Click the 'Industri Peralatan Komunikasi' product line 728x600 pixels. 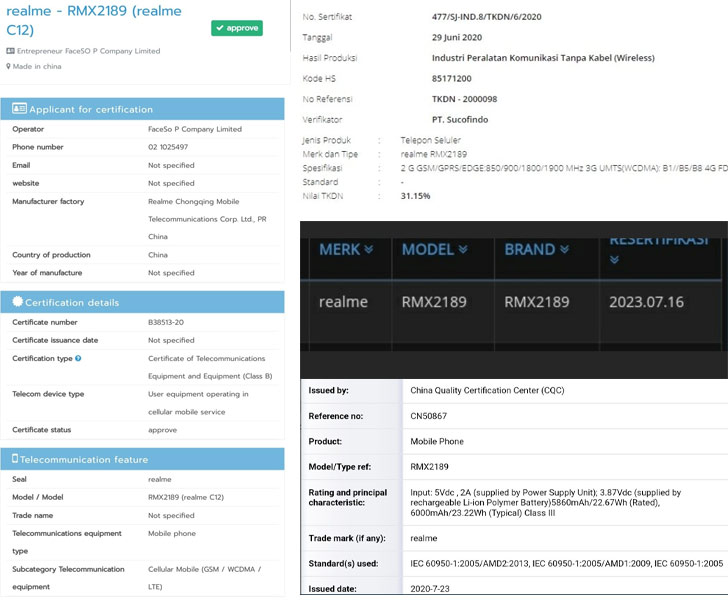coord(543,58)
